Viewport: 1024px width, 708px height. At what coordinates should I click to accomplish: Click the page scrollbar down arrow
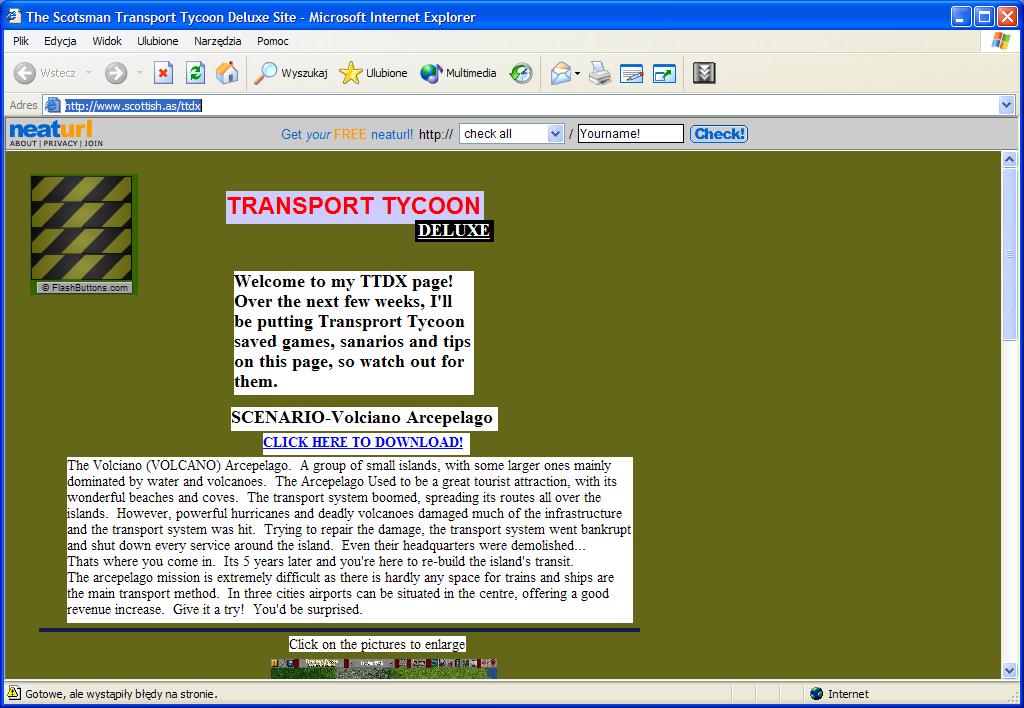point(1010,670)
